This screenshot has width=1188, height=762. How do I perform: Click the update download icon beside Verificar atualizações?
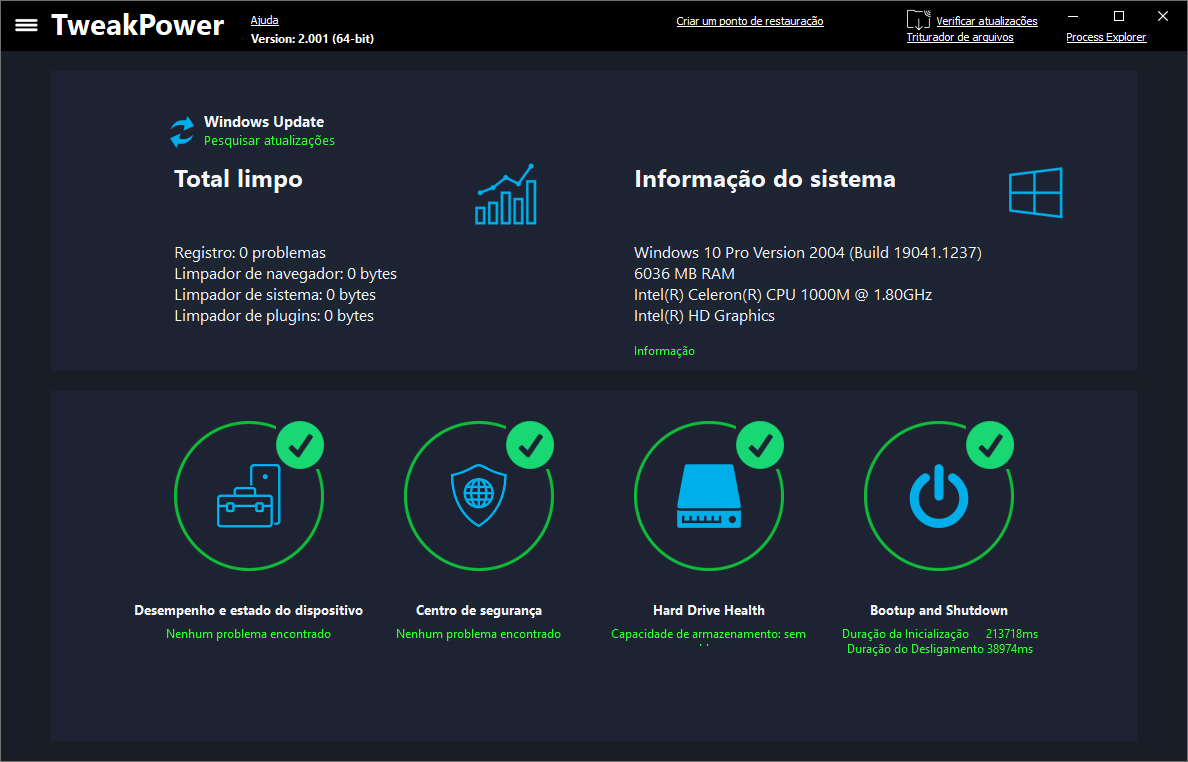pyautogui.click(x=918, y=20)
